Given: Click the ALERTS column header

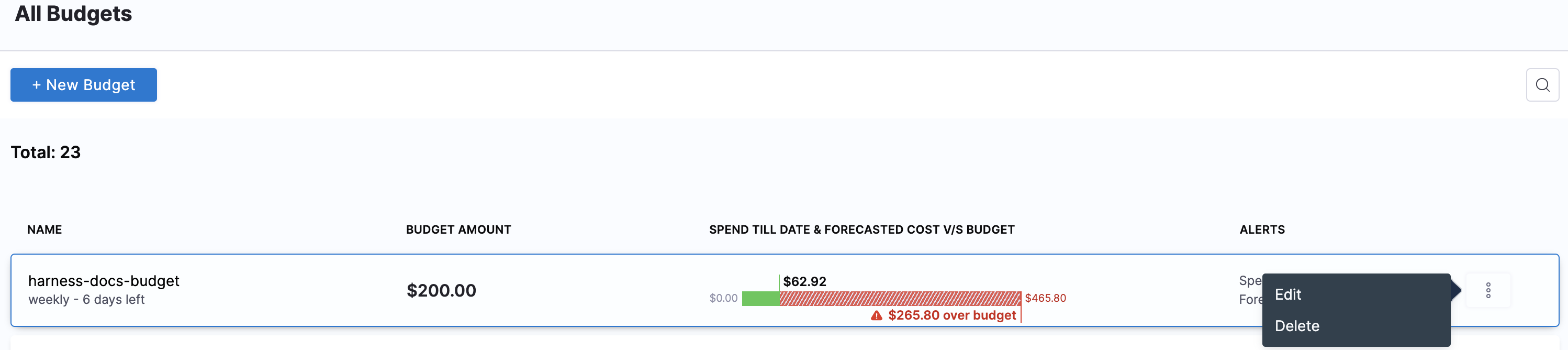Looking at the screenshot, I should [1262, 229].
